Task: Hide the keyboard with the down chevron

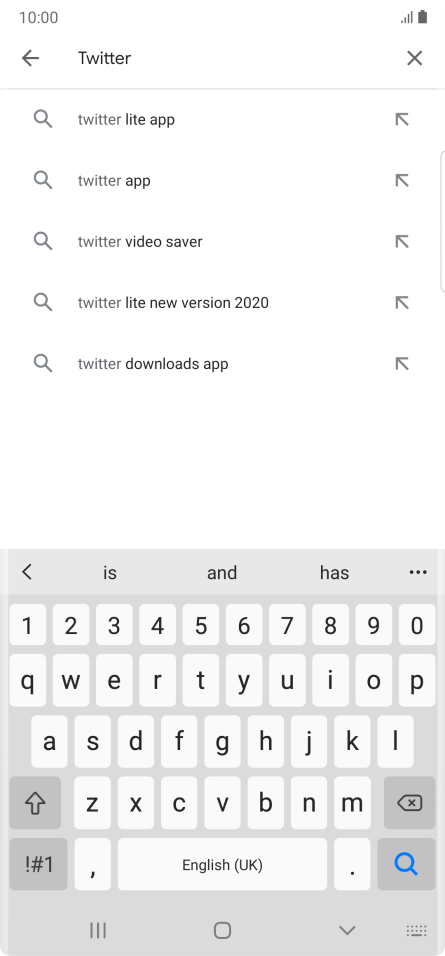Action: 347,930
